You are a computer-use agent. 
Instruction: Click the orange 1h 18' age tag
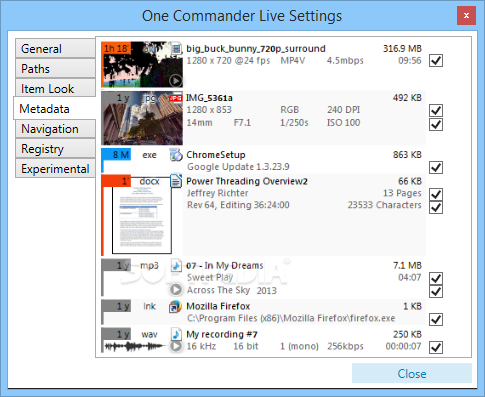coord(116,49)
